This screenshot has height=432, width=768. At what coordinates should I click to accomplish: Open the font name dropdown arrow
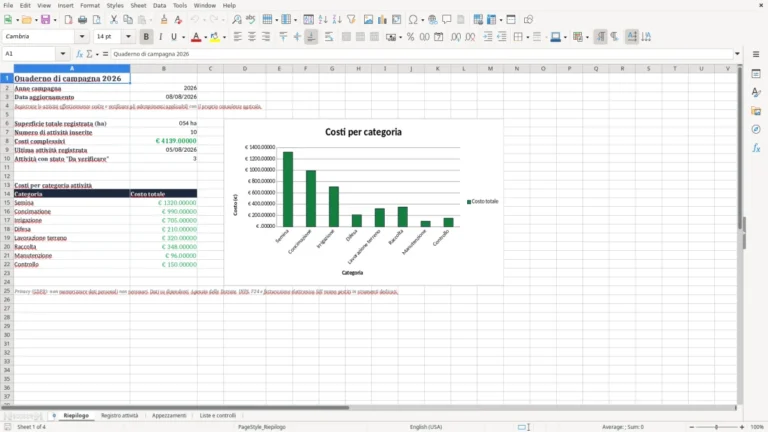tap(82, 37)
